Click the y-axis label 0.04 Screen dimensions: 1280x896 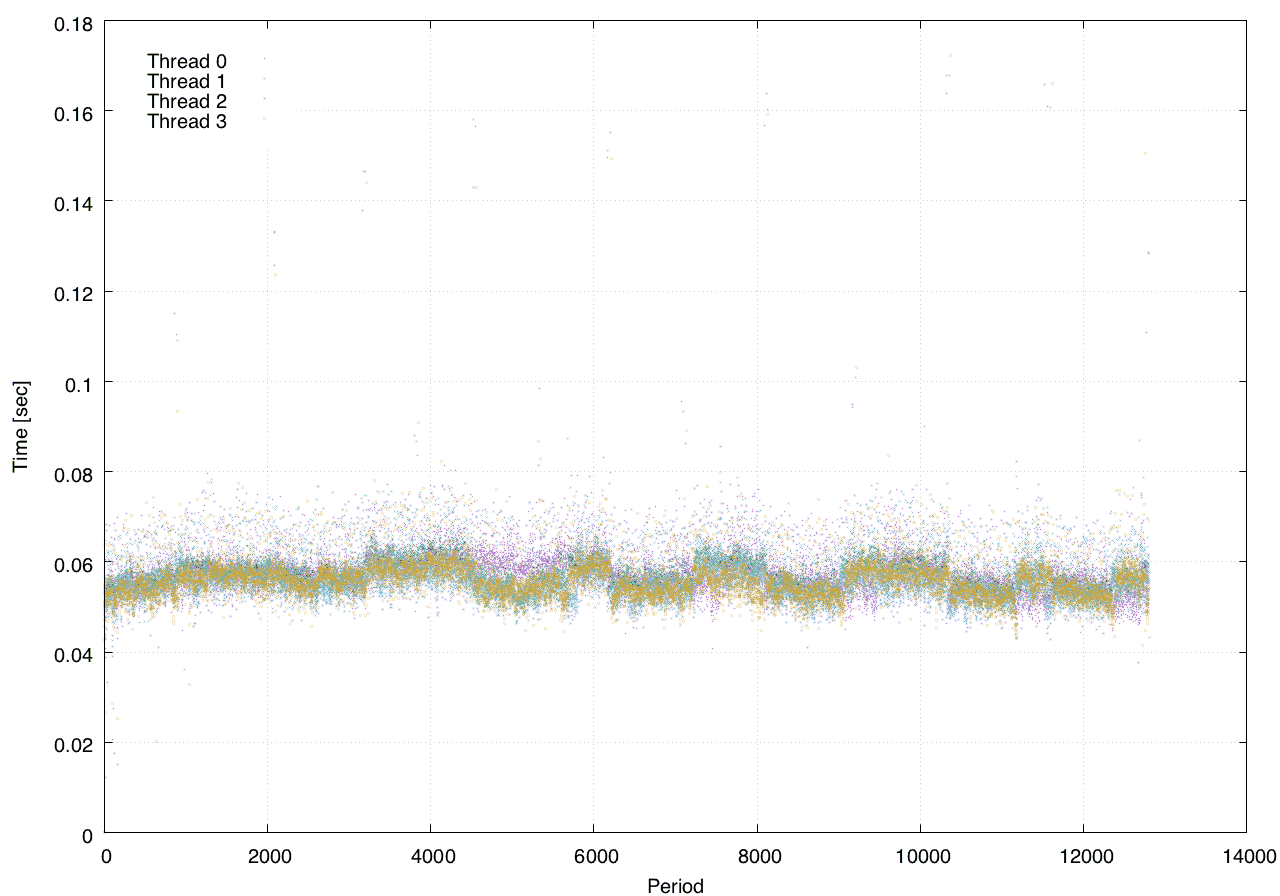point(73,654)
